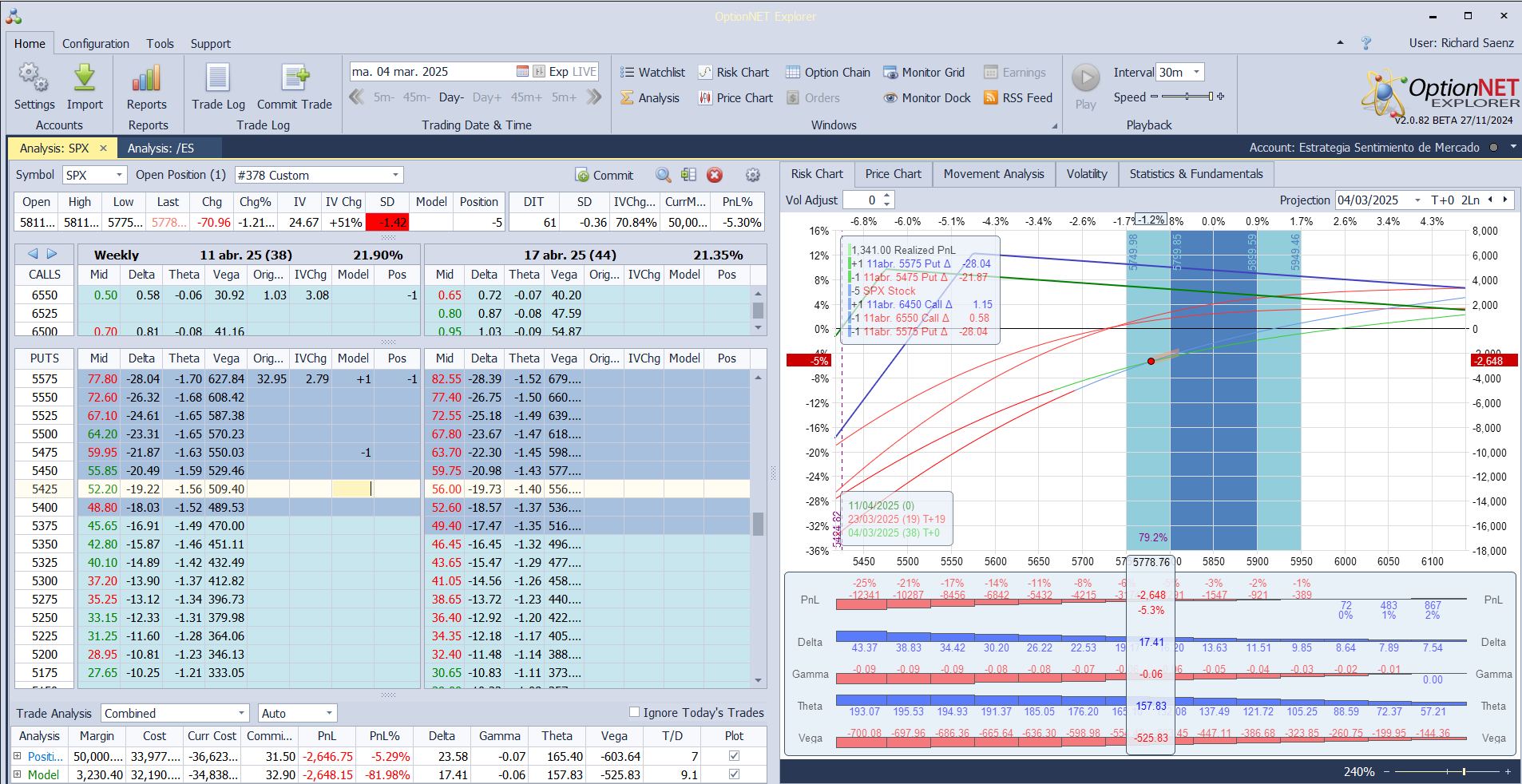Open the Auto dropdown beside Combined
Viewport: 1522px width, 784px height.
click(x=329, y=713)
